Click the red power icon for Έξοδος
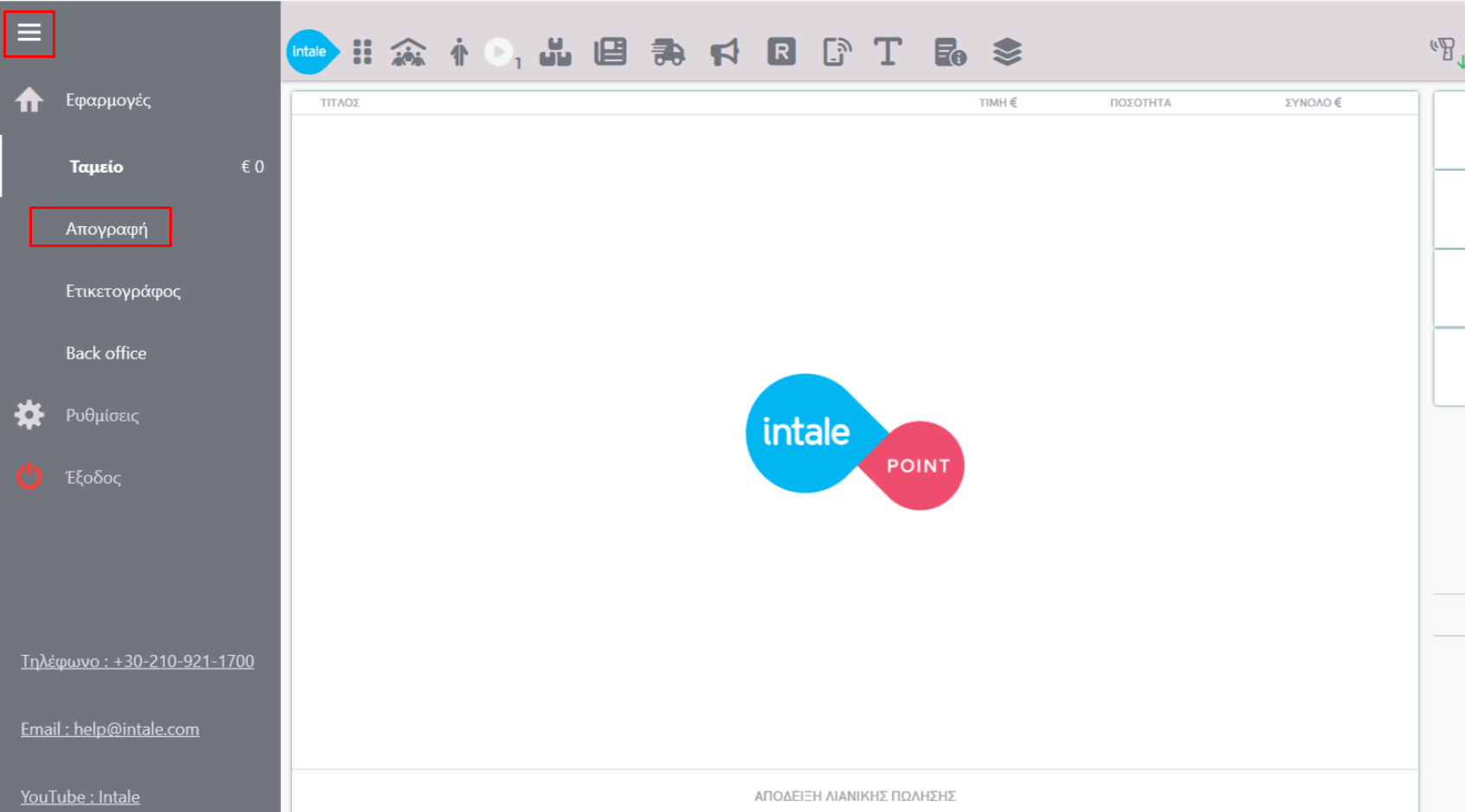The image size is (1465, 812). coord(29,477)
